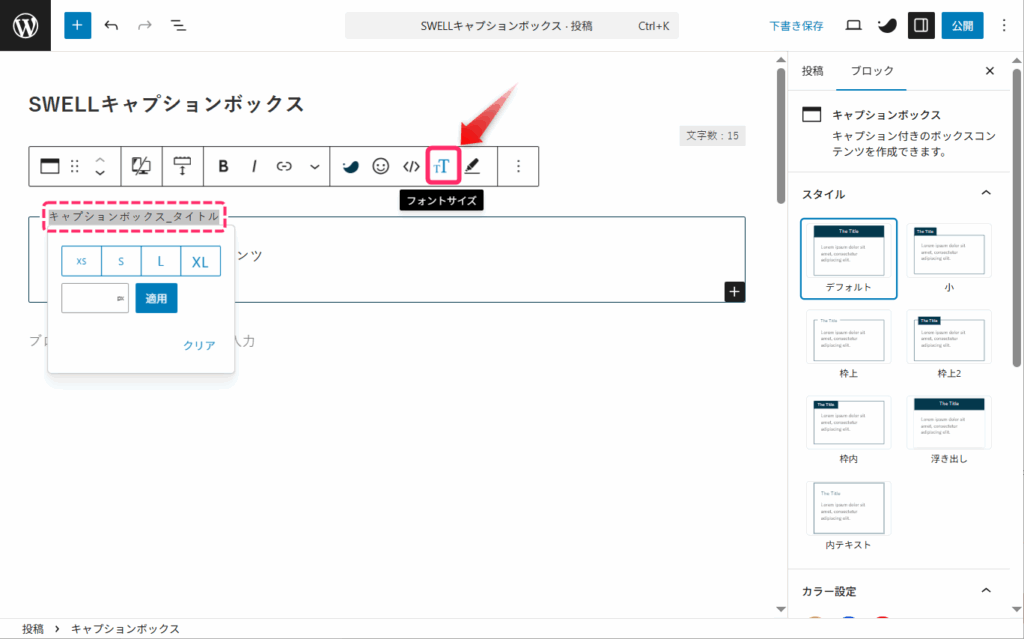Click the post title SWELLキャプションボックス

167,104
